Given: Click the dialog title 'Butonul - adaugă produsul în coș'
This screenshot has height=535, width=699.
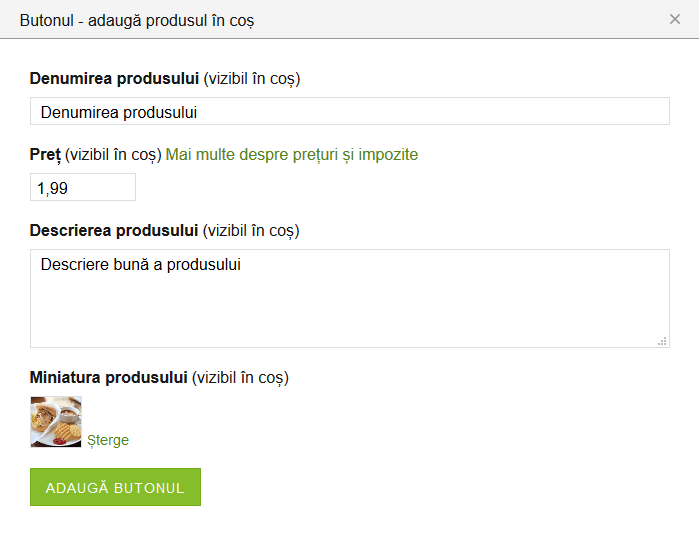Looking at the screenshot, I should 137,20.
